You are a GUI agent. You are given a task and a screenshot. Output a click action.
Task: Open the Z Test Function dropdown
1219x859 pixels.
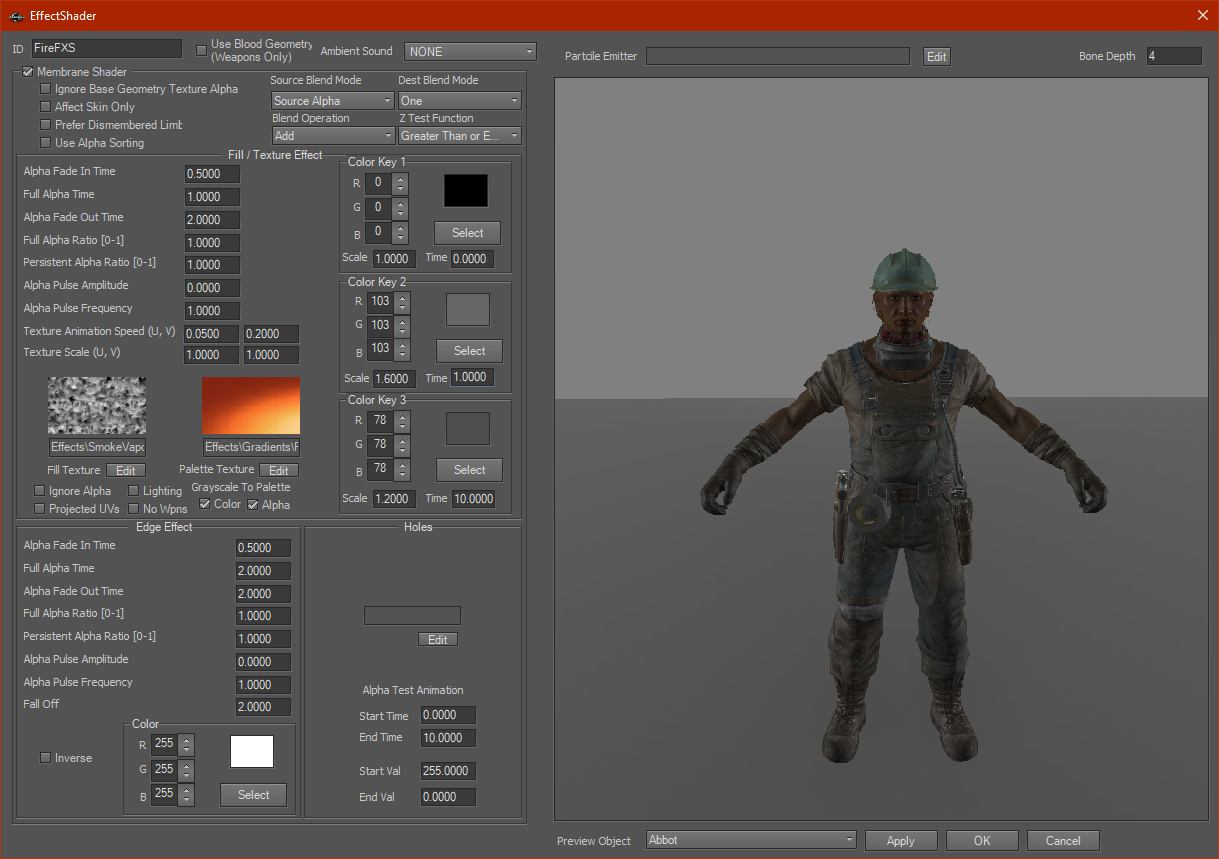click(460, 136)
